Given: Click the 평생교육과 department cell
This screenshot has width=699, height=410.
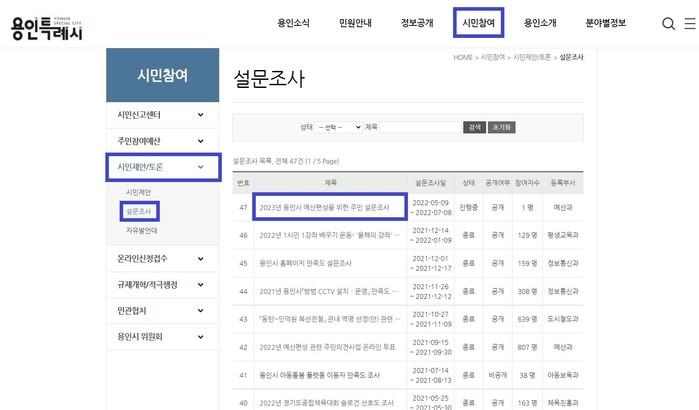Looking at the screenshot, I should point(563,235).
